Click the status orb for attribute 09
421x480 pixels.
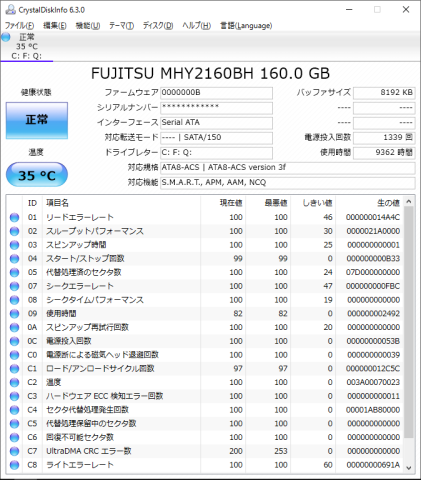pyautogui.click(x=14, y=314)
